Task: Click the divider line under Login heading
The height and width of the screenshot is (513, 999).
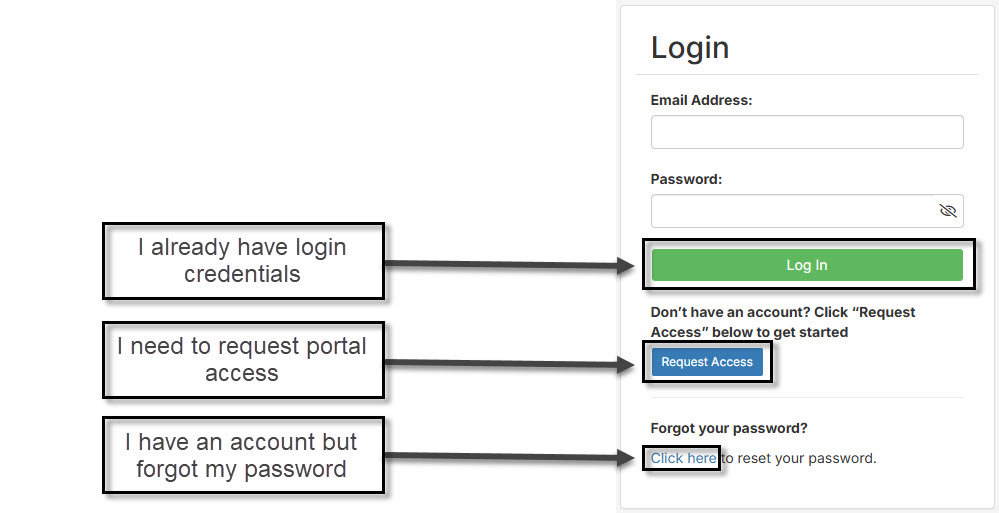Action: [x=806, y=74]
